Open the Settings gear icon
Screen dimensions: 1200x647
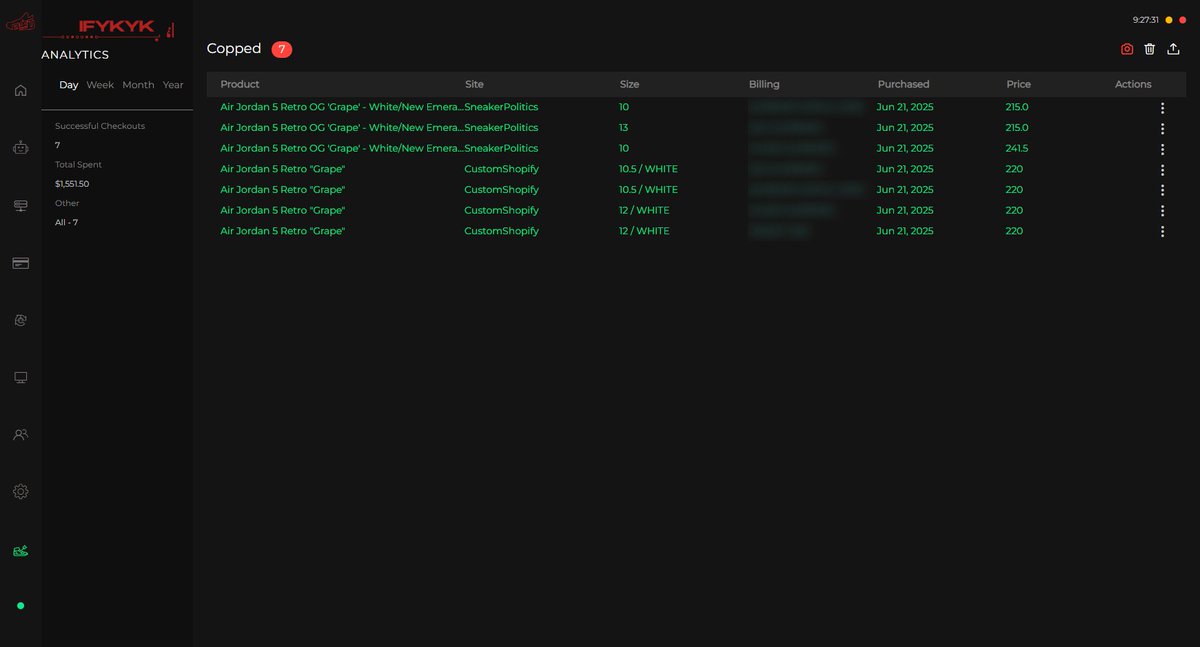20,492
